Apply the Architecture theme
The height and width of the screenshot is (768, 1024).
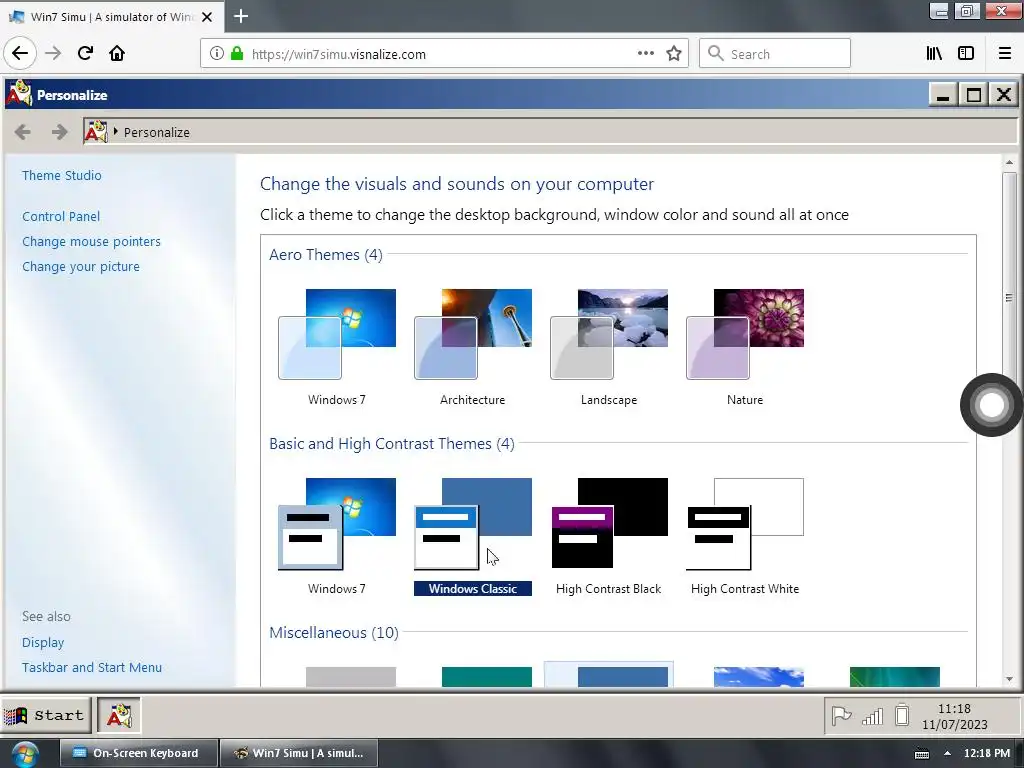[x=473, y=347]
